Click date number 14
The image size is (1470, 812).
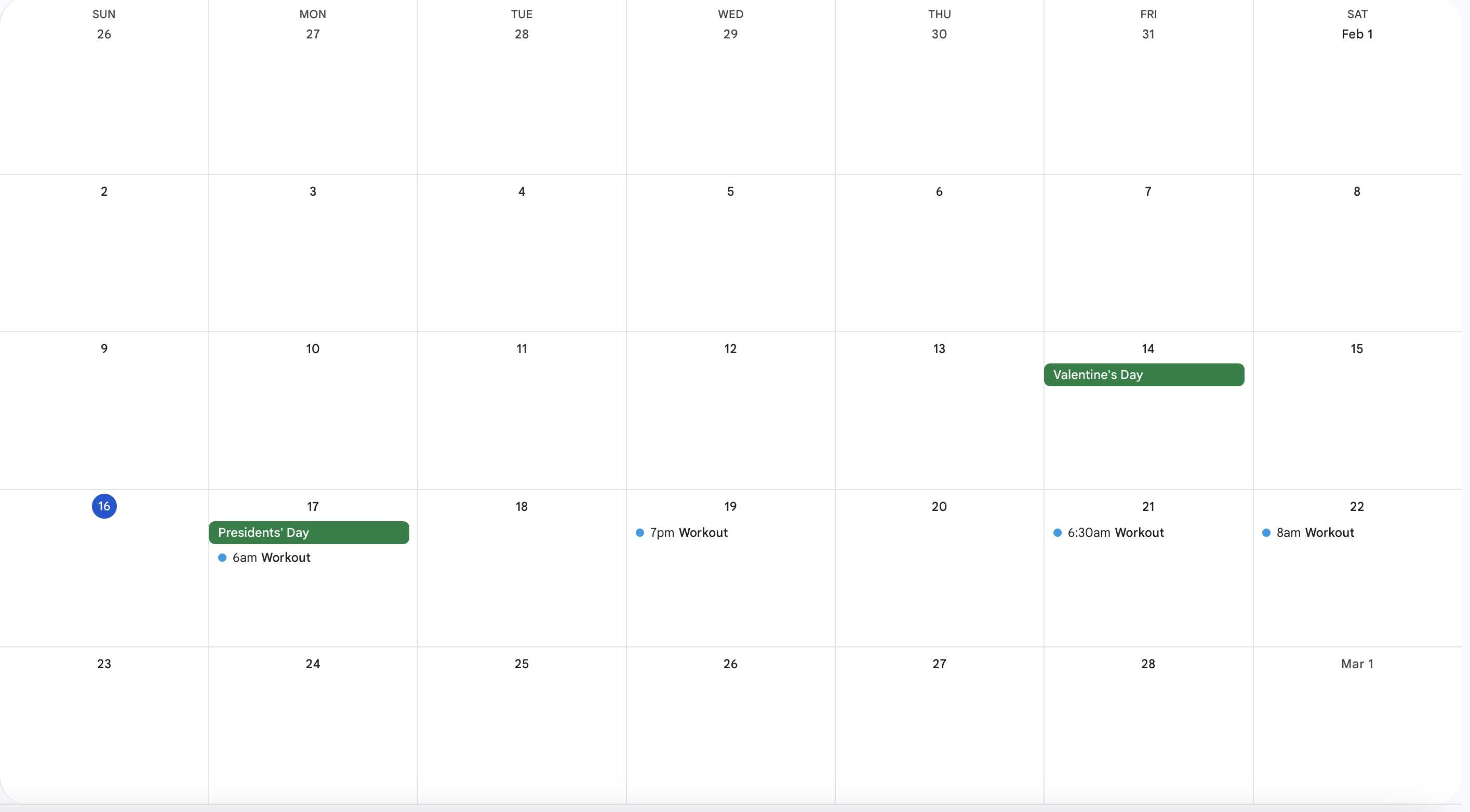pyautogui.click(x=1147, y=348)
